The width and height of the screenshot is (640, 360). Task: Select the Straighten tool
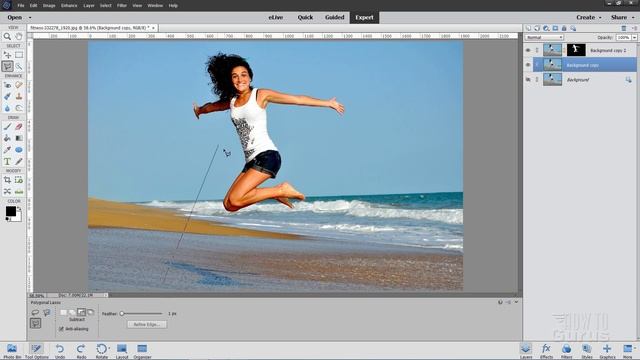click(x=19, y=191)
